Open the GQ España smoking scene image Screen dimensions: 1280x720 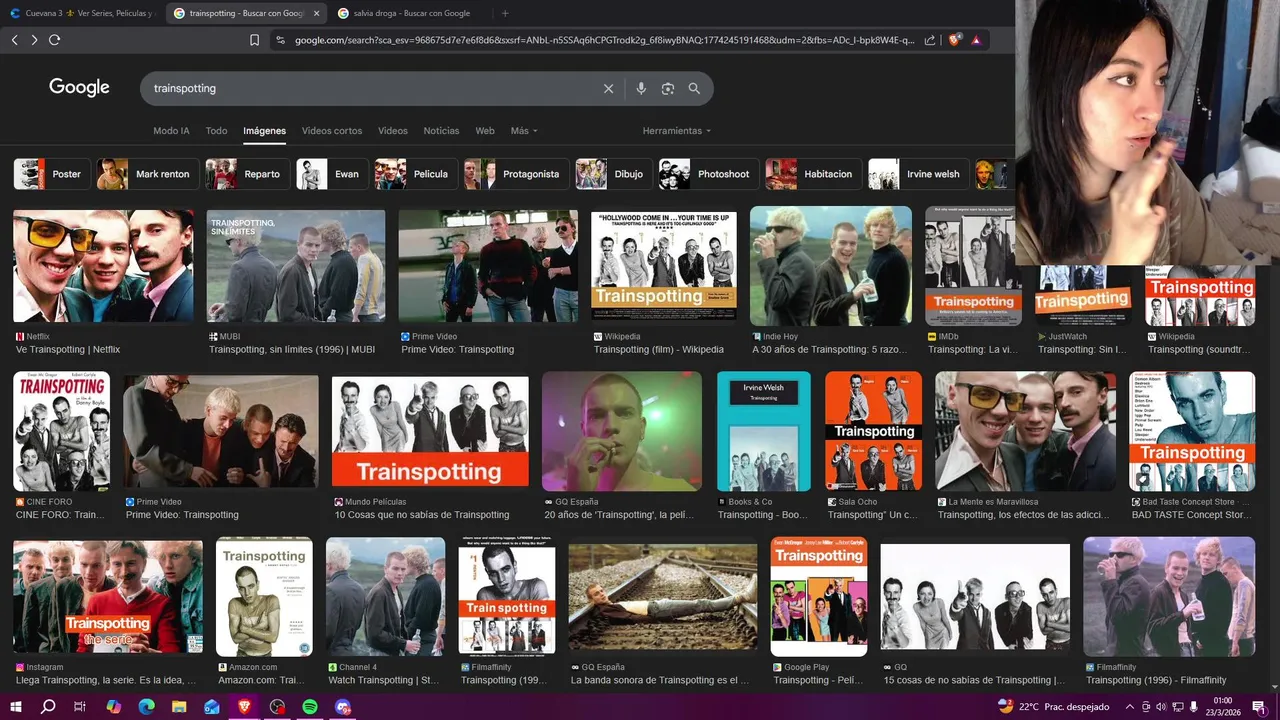tap(622, 431)
